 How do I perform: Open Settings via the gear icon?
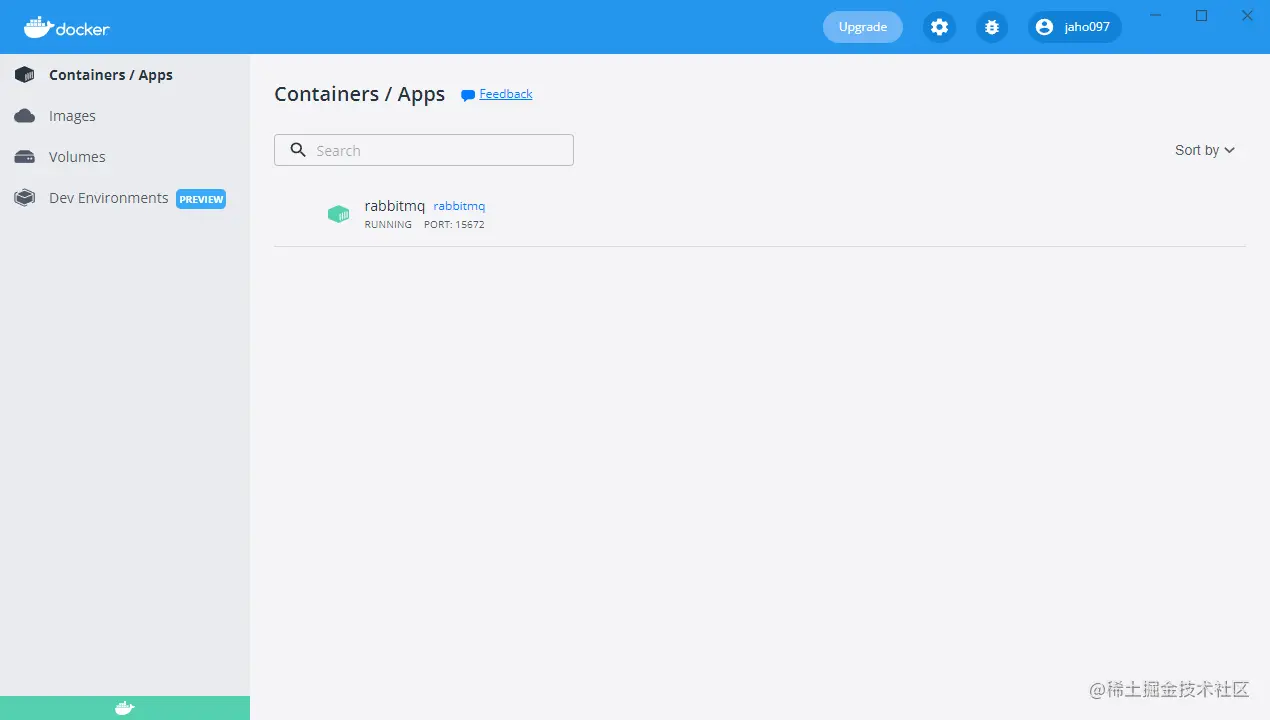coord(939,27)
